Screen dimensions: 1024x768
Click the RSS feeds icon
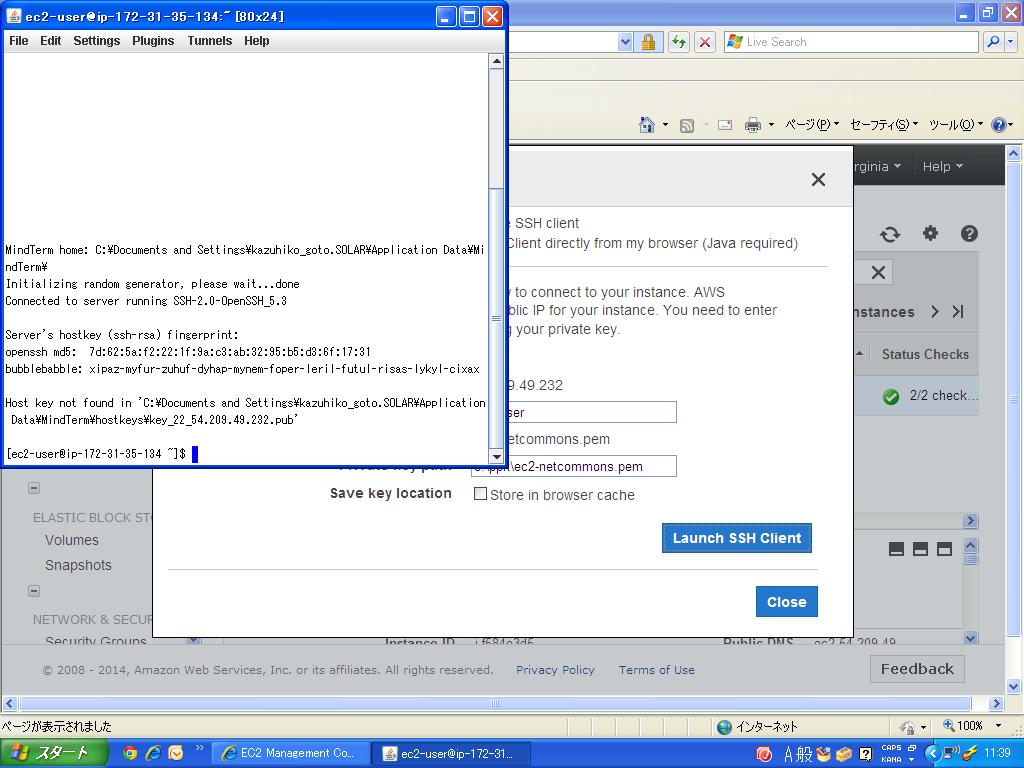(x=686, y=125)
